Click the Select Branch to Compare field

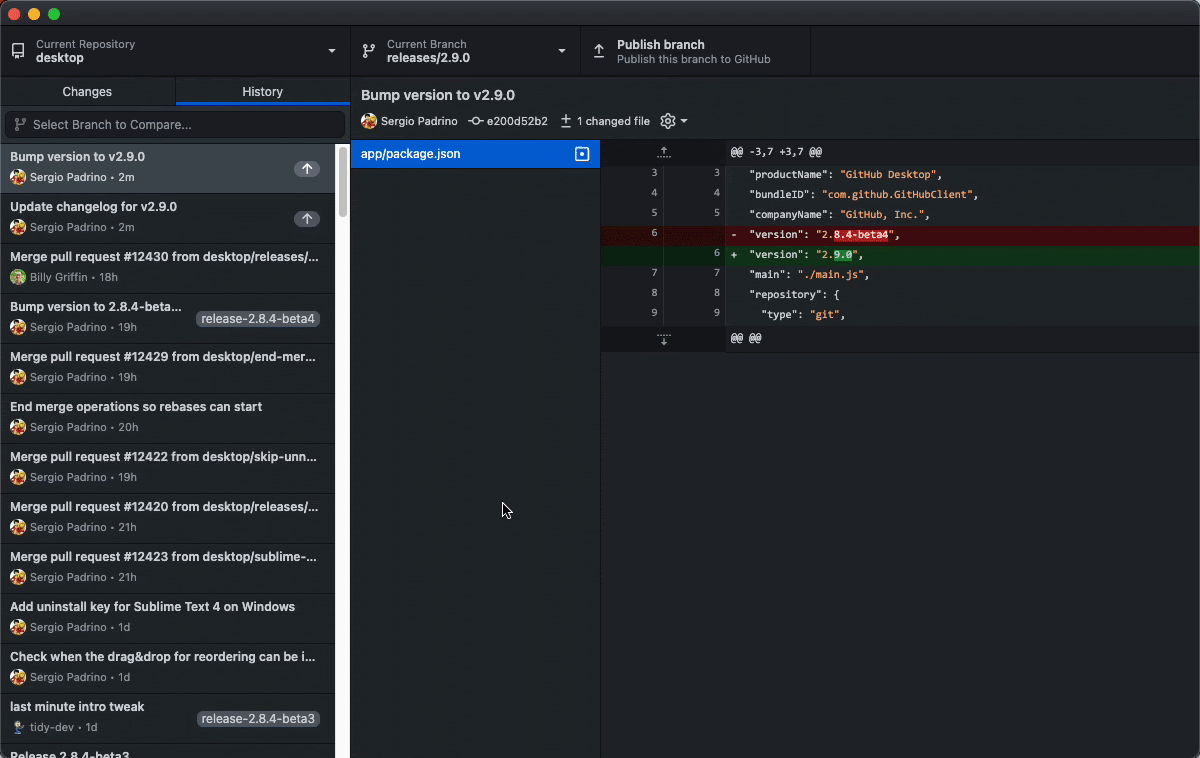click(174, 124)
